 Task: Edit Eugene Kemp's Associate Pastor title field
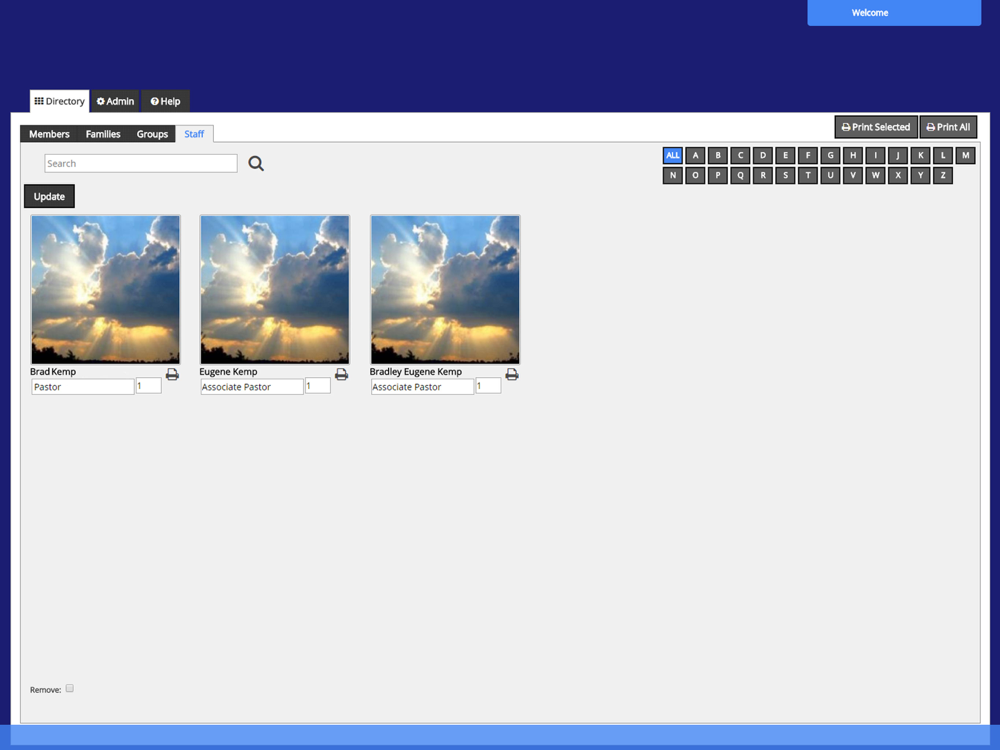pos(252,386)
